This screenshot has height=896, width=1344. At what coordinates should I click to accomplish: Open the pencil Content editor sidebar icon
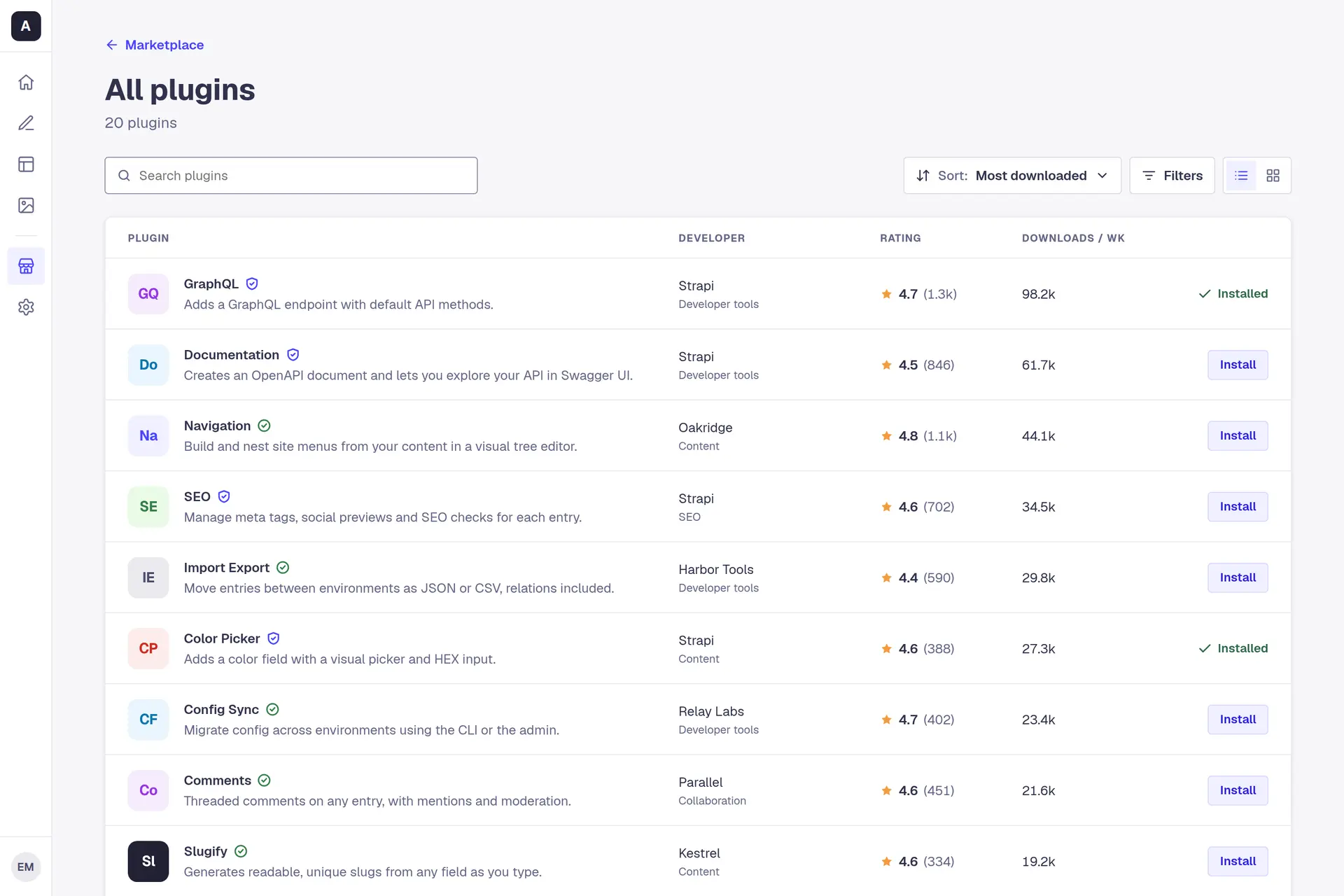(x=26, y=123)
